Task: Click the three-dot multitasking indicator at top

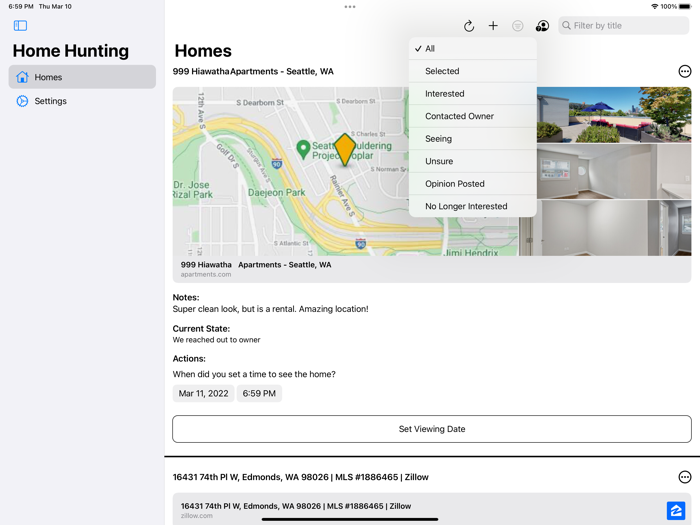Action: (350, 7)
